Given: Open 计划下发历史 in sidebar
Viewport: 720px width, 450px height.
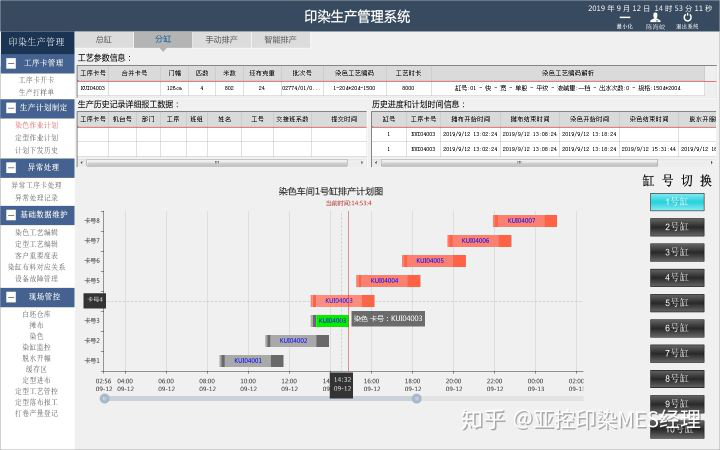Looking at the screenshot, I should coord(36,150).
